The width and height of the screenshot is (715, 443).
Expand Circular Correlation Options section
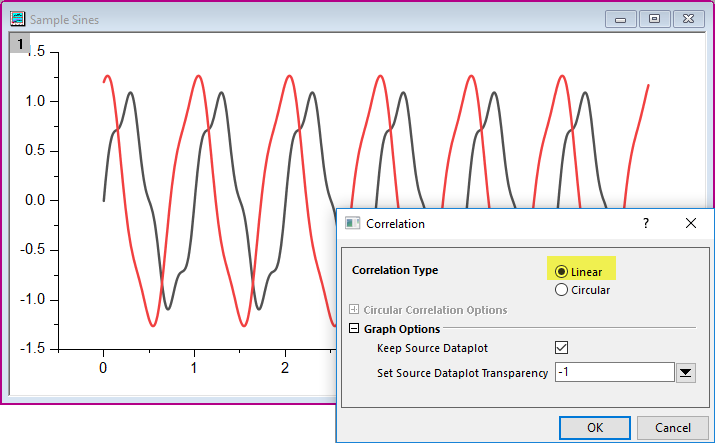[354, 310]
